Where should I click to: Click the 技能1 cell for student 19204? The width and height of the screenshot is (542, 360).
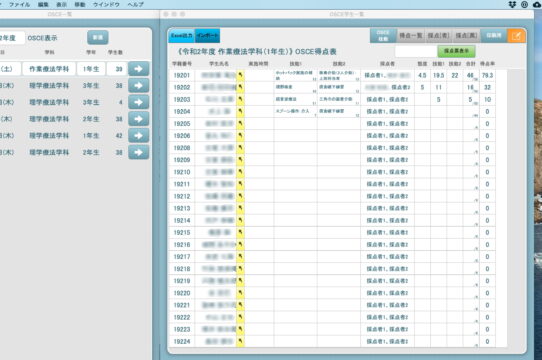click(296, 111)
